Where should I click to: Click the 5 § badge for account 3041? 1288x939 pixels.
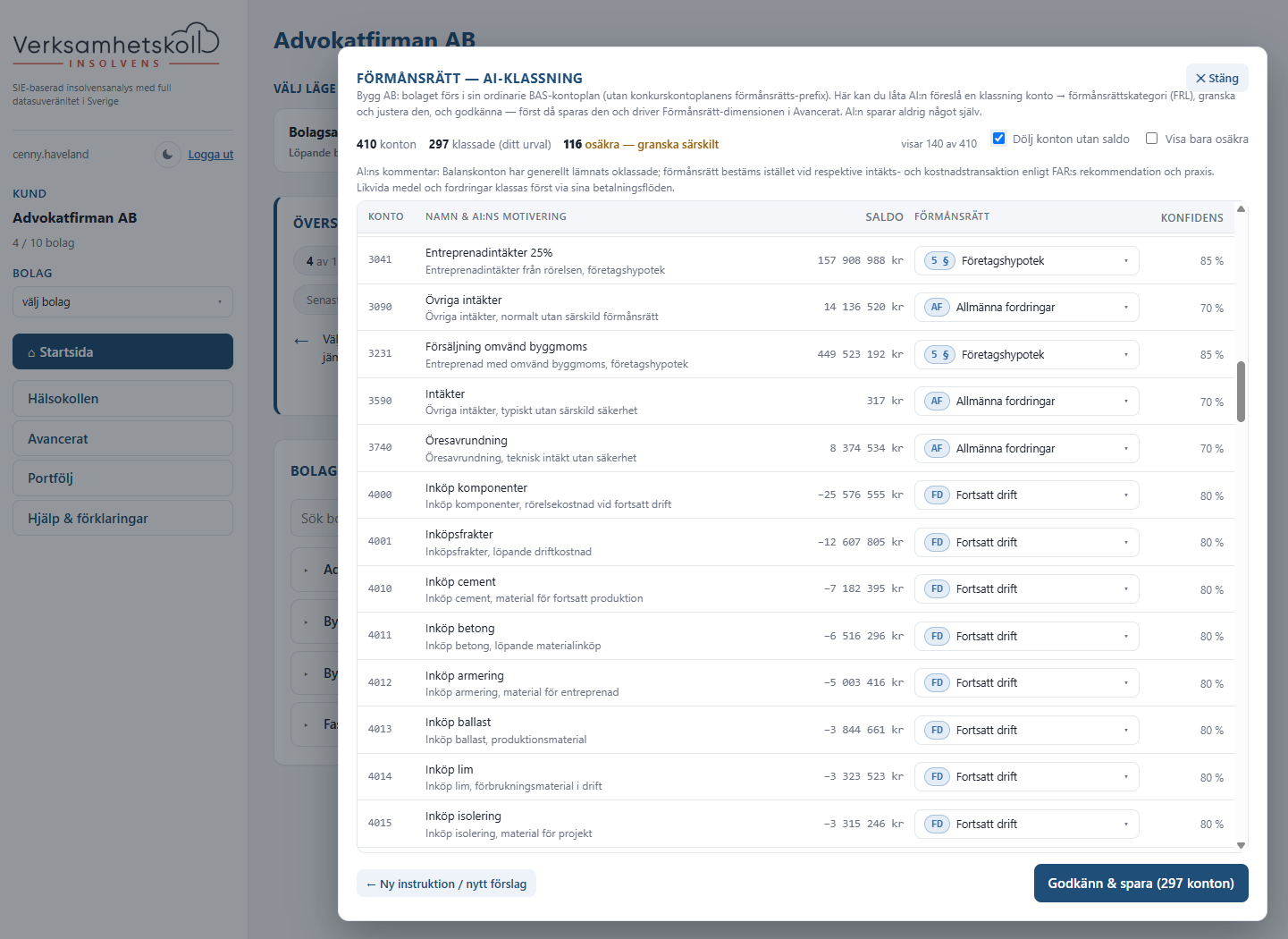pyautogui.click(x=939, y=261)
